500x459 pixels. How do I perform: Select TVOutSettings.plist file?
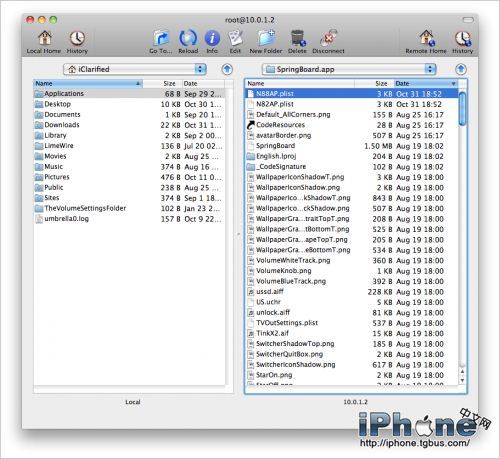[352, 323]
